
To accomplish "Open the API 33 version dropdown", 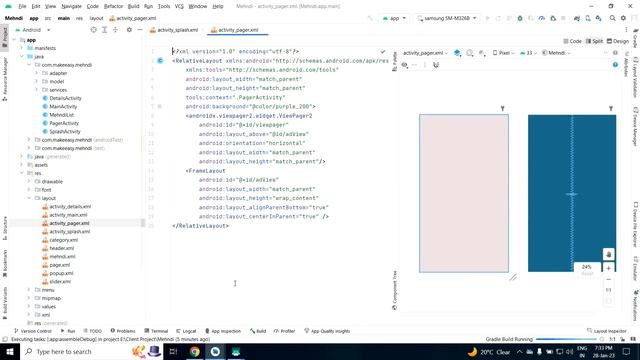I will point(528,53).
